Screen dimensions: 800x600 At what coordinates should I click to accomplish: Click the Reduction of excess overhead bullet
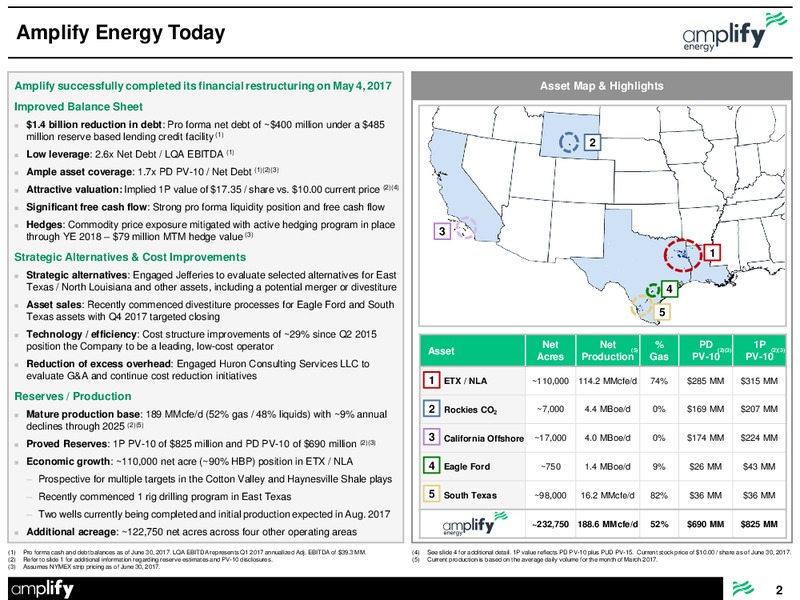(x=198, y=370)
